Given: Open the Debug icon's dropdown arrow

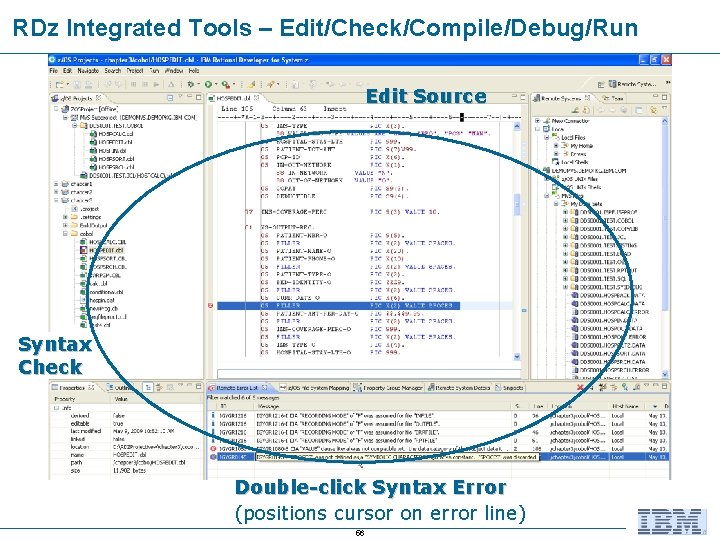Looking at the screenshot, I should [198, 84].
